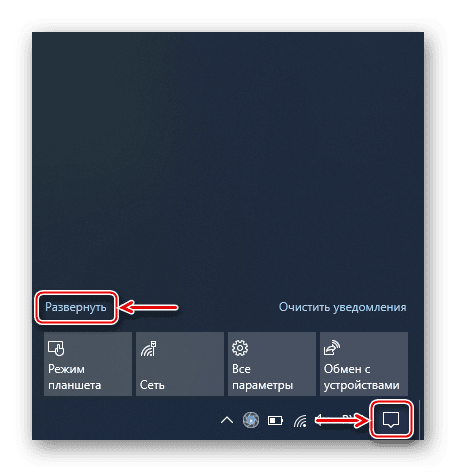The image size is (456, 472).
Task: Expand quick actions via Развернуть
Action: 76,307
